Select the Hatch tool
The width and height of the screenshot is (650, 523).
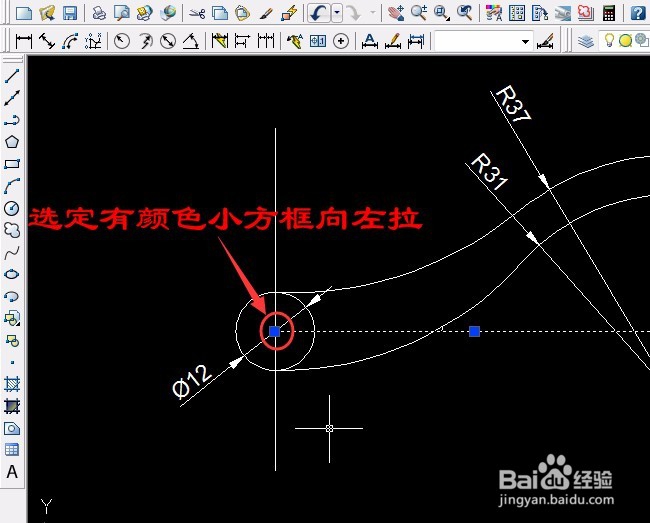coord(12,384)
